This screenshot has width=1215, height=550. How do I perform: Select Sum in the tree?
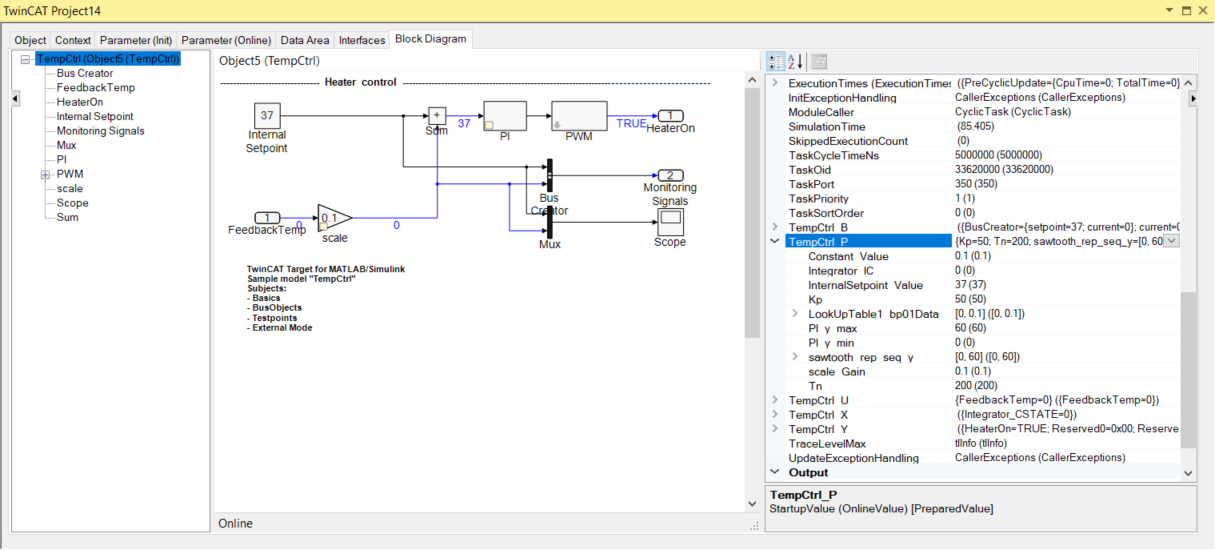tap(67, 217)
